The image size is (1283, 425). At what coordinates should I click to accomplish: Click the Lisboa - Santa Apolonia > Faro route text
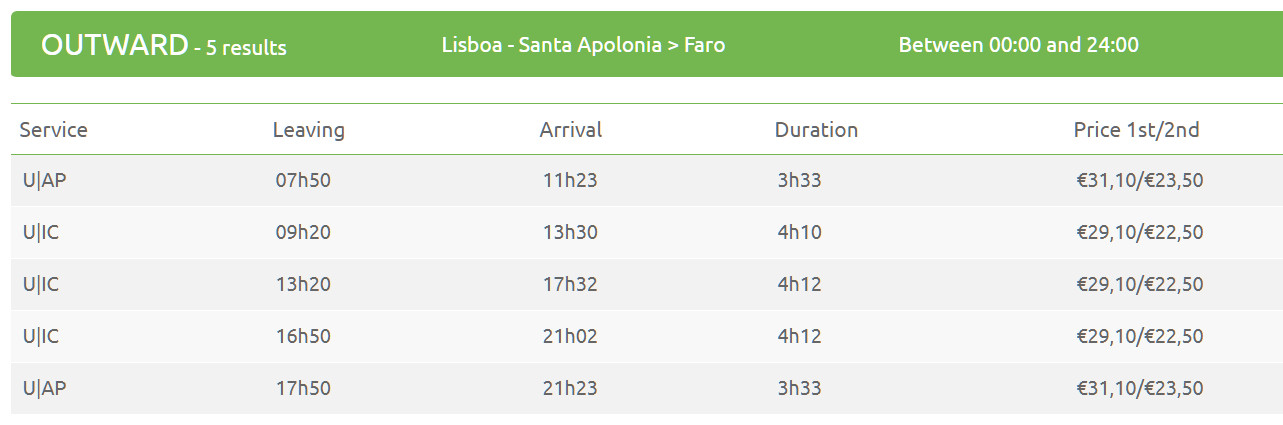pos(584,45)
